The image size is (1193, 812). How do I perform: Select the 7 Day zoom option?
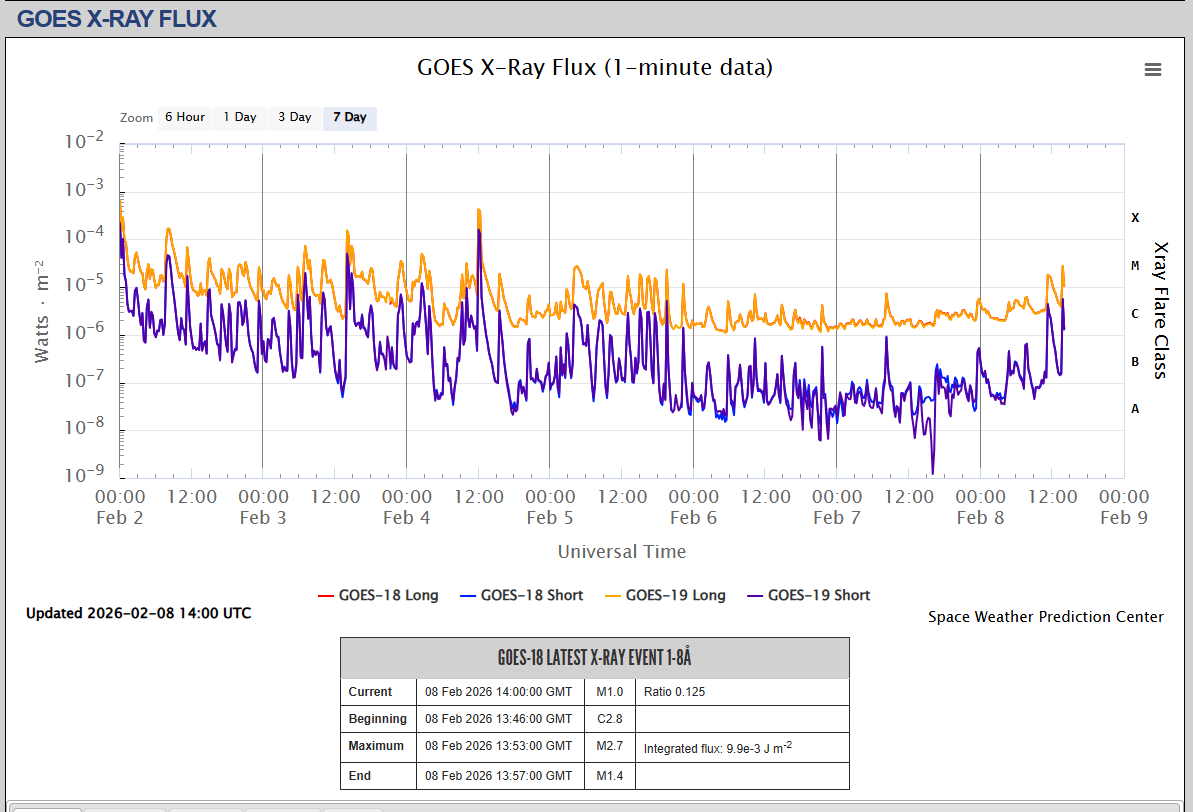(x=350, y=117)
